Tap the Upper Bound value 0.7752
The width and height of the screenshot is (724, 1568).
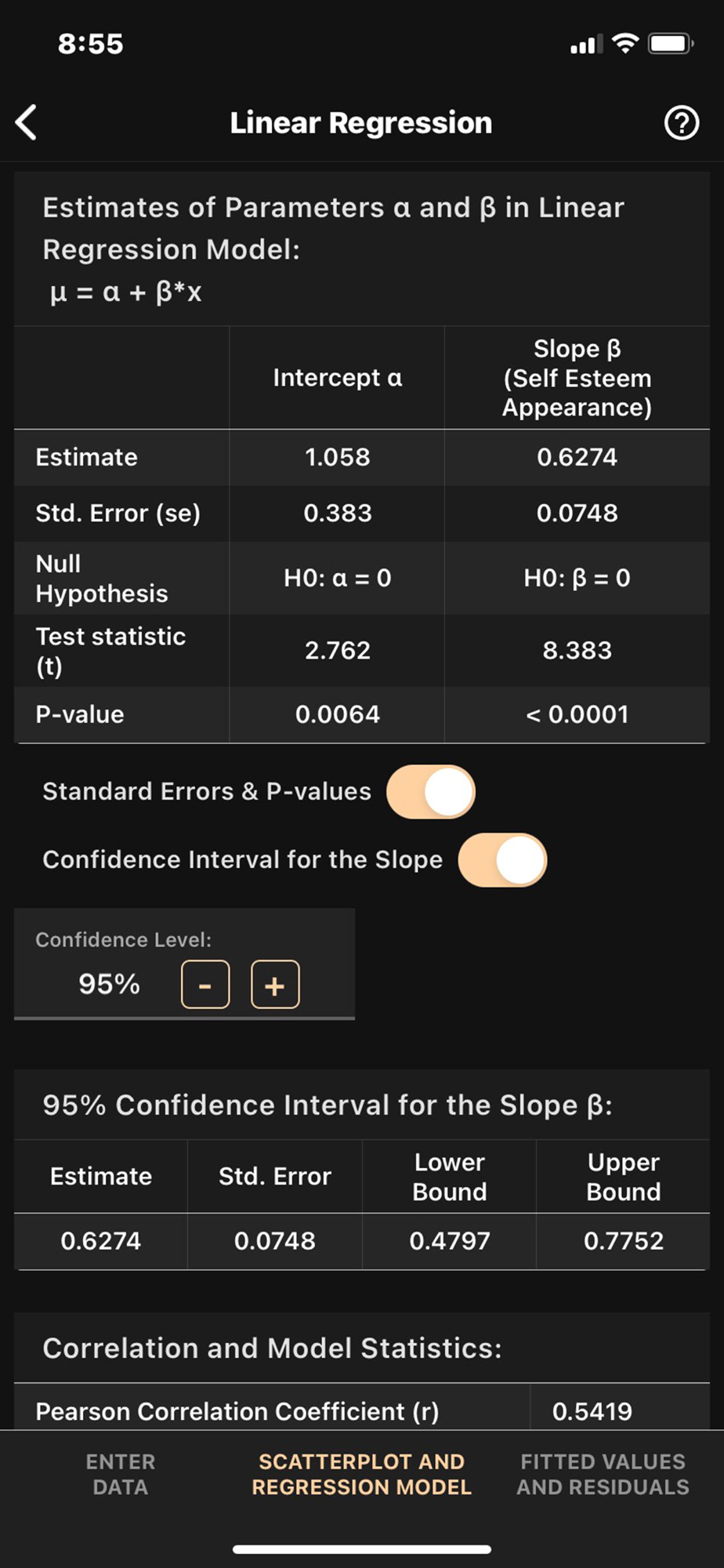coord(623,1240)
